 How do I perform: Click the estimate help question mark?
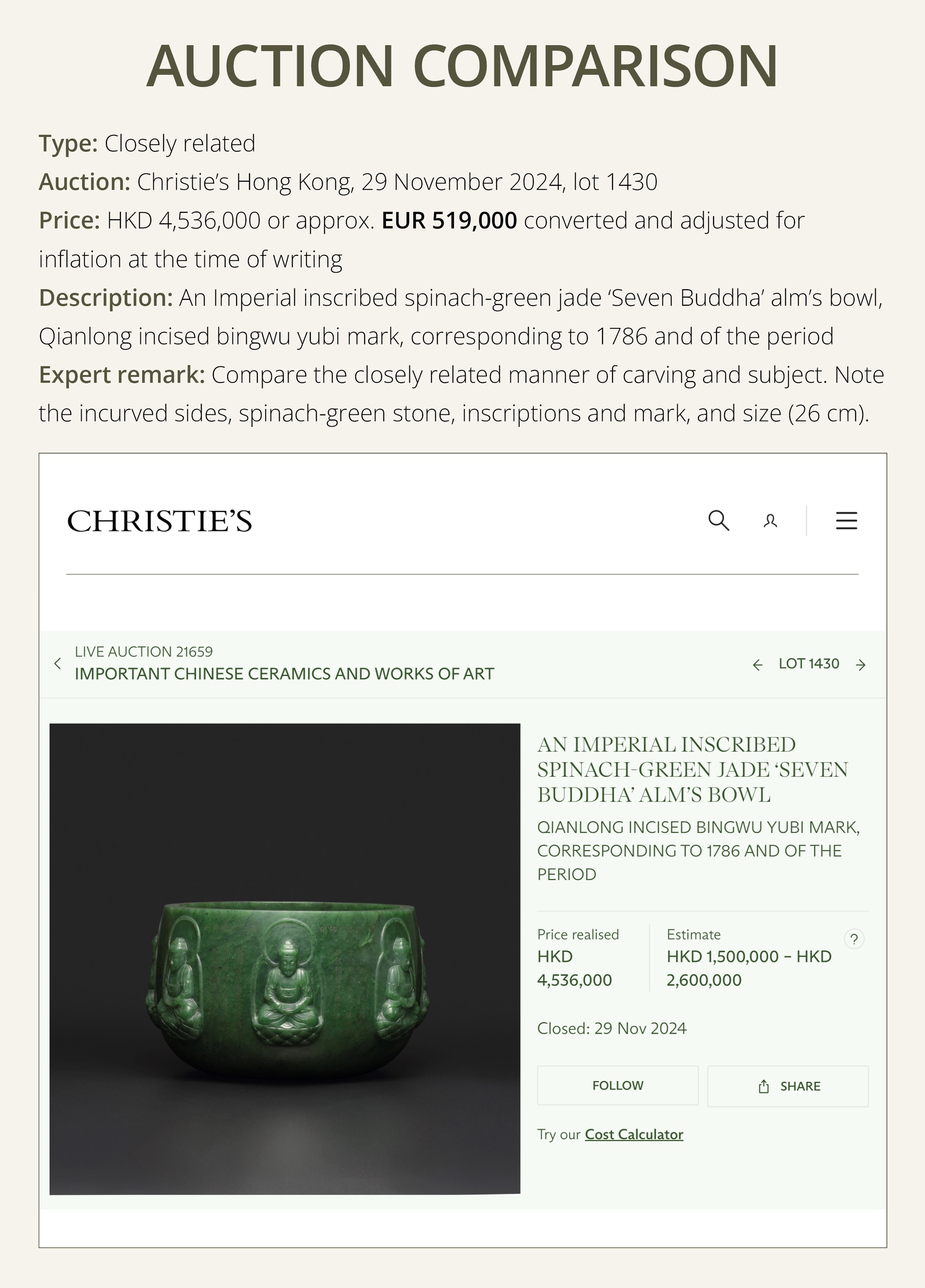854,939
